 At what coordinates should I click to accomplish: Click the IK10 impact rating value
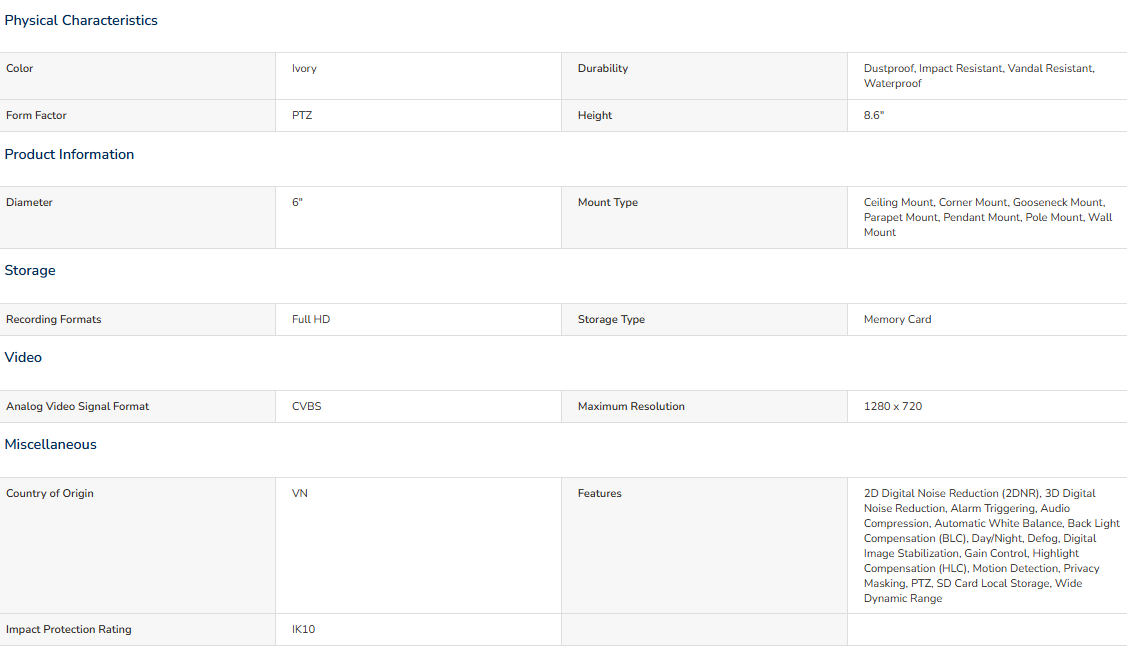click(303, 629)
